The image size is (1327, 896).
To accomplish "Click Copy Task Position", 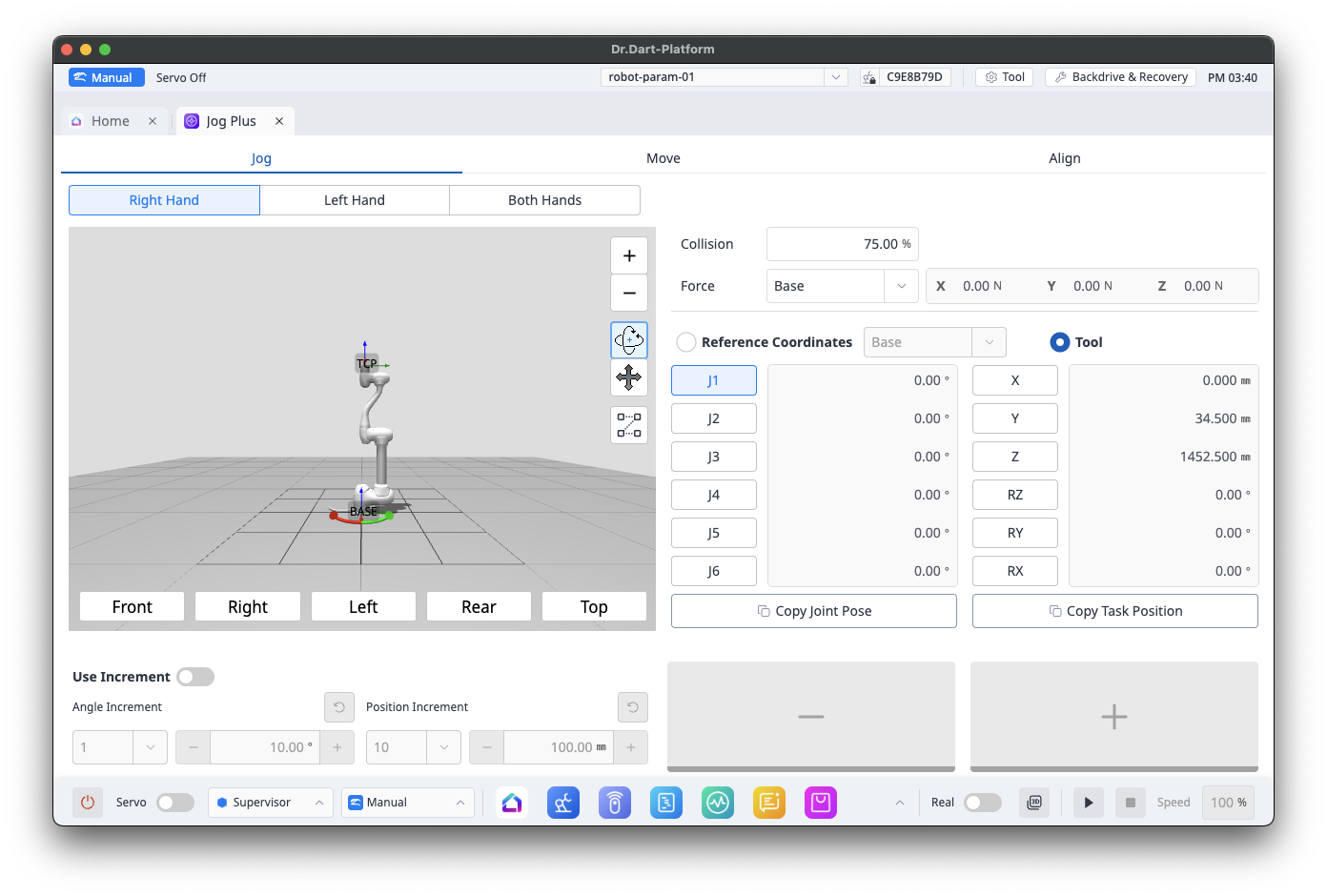I will pyautogui.click(x=1115, y=611).
